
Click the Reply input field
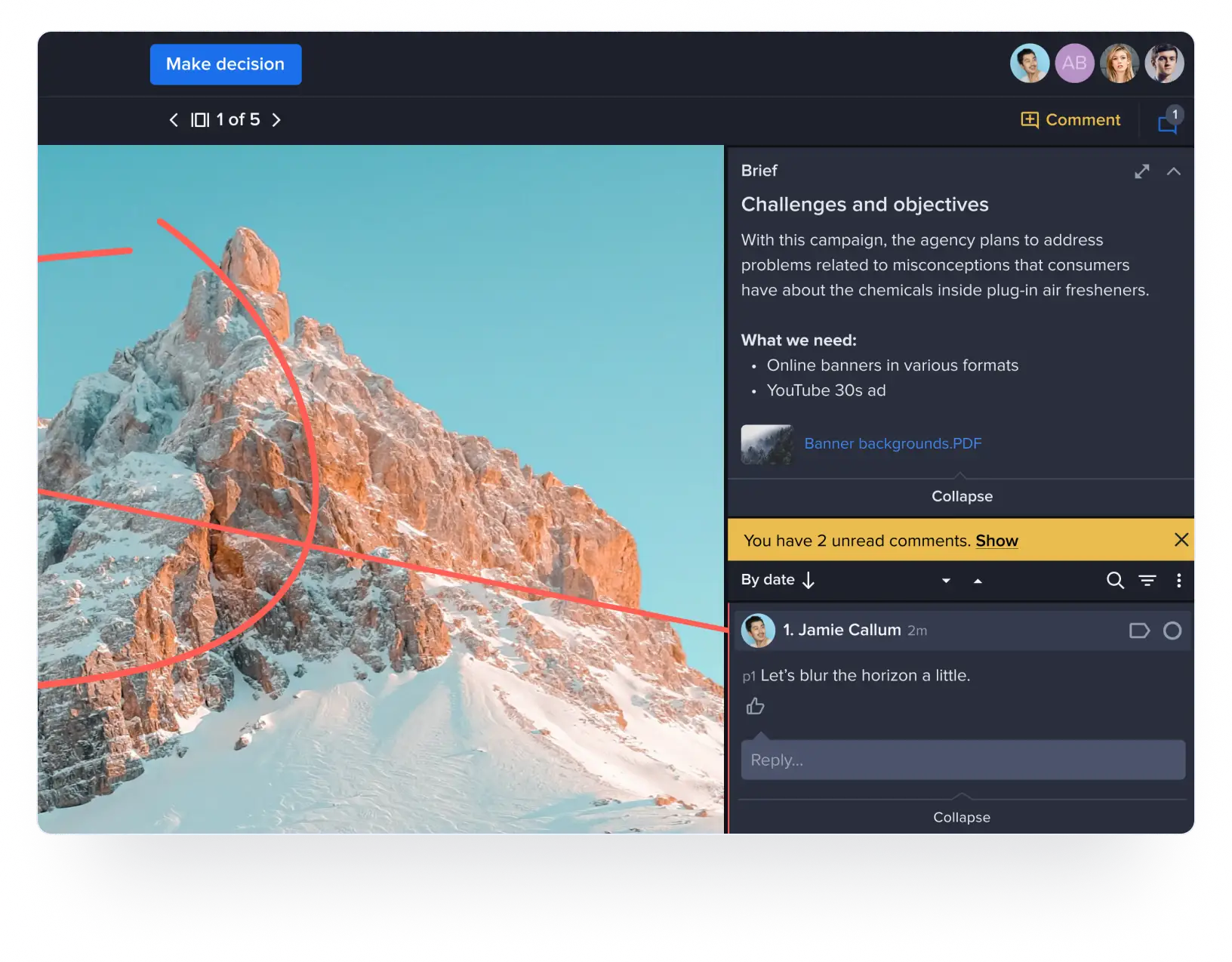click(962, 760)
